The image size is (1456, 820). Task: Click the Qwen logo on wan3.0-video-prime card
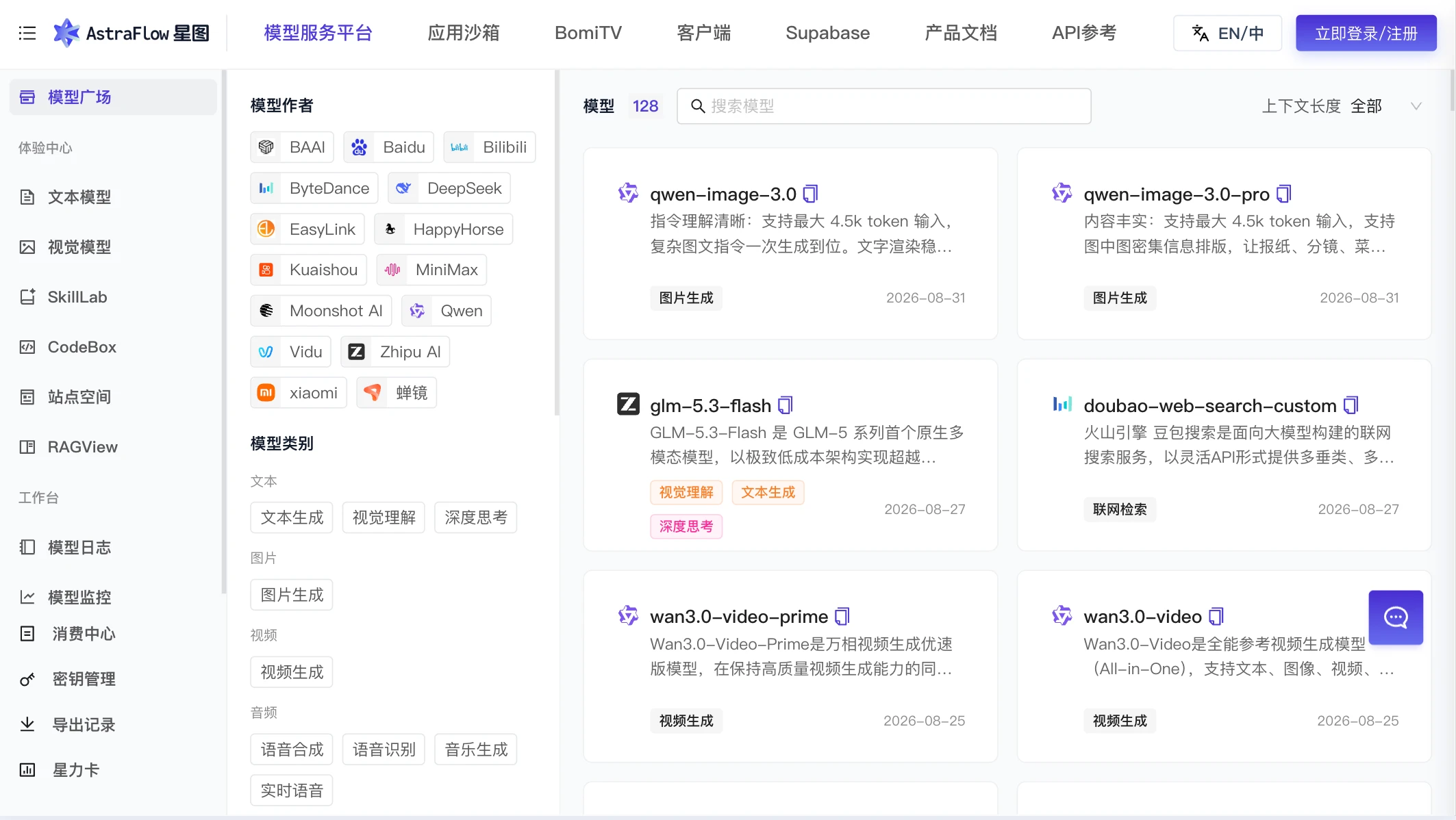(x=628, y=615)
